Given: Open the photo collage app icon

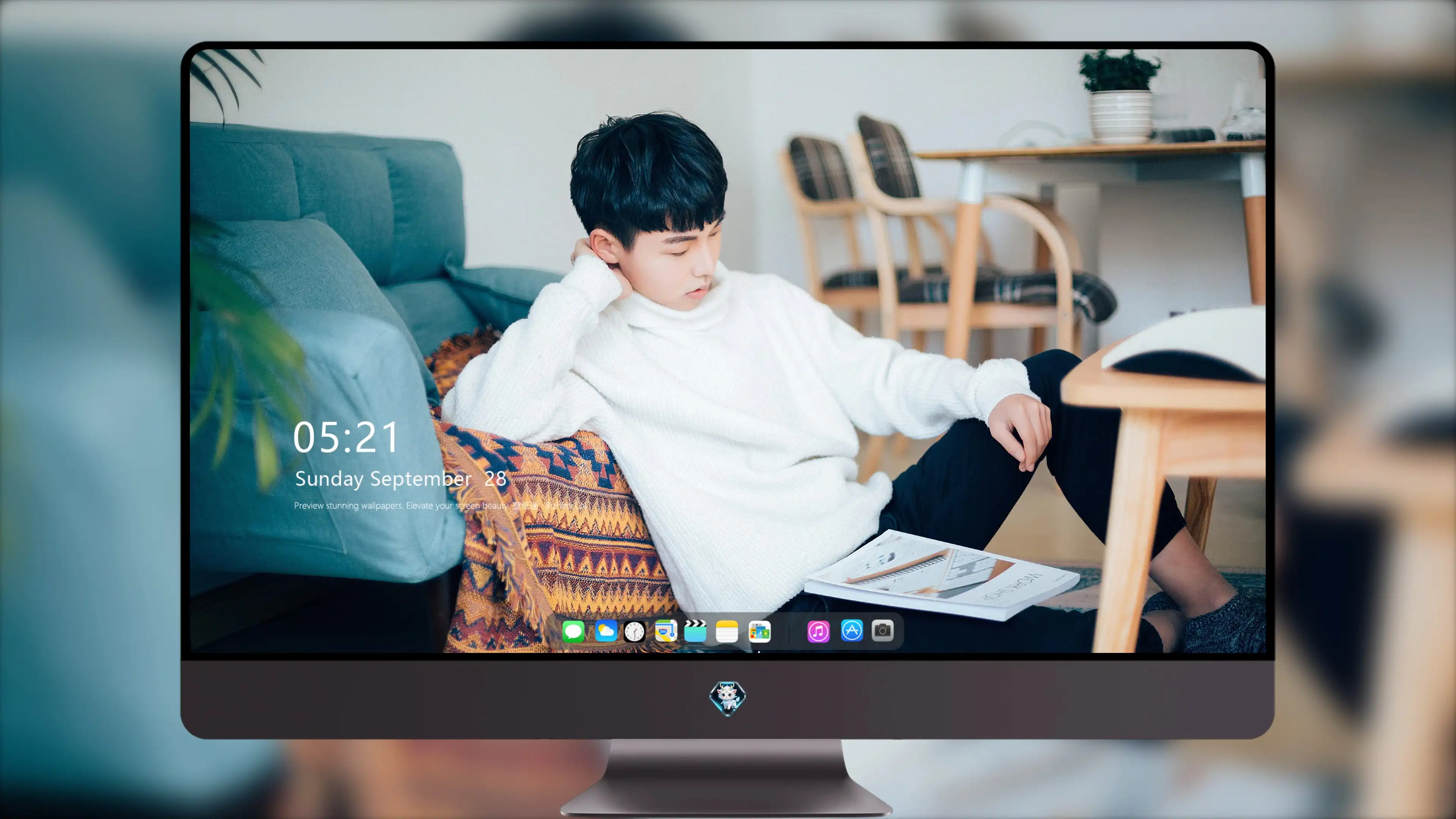Looking at the screenshot, I should [x=759, y=631].
